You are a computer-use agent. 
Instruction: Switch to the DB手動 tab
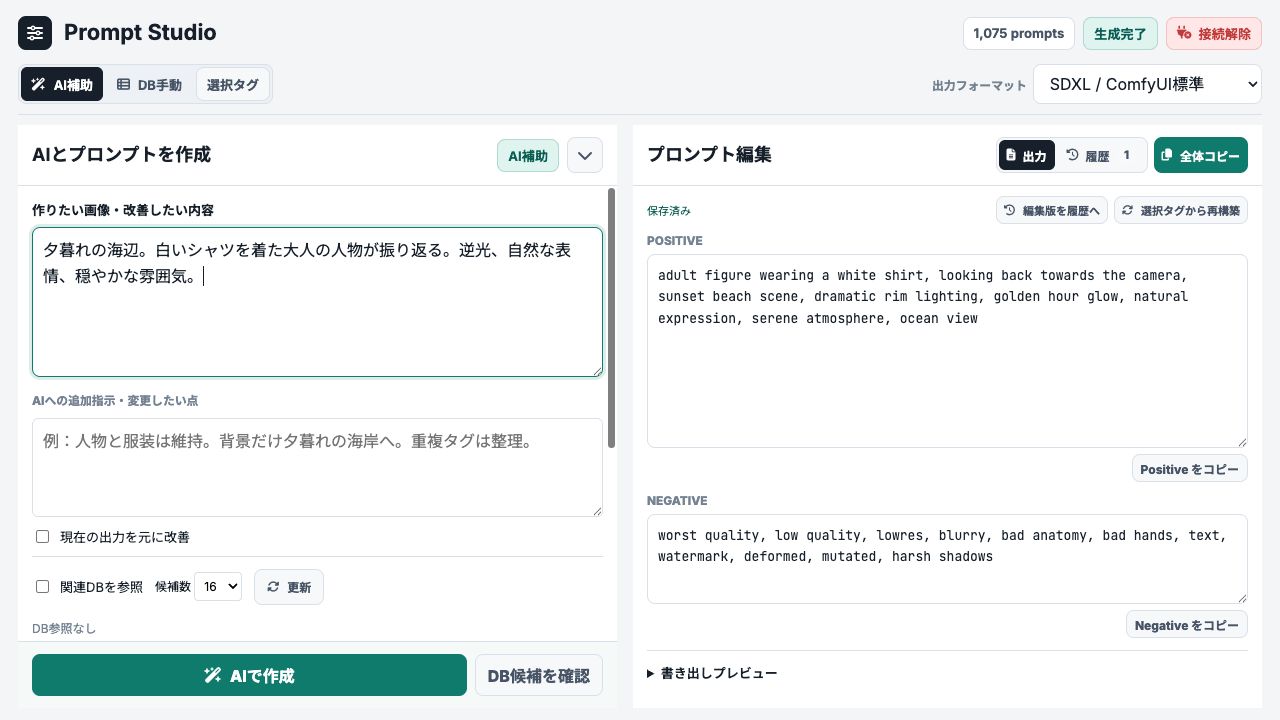click(x=149, y=85)
